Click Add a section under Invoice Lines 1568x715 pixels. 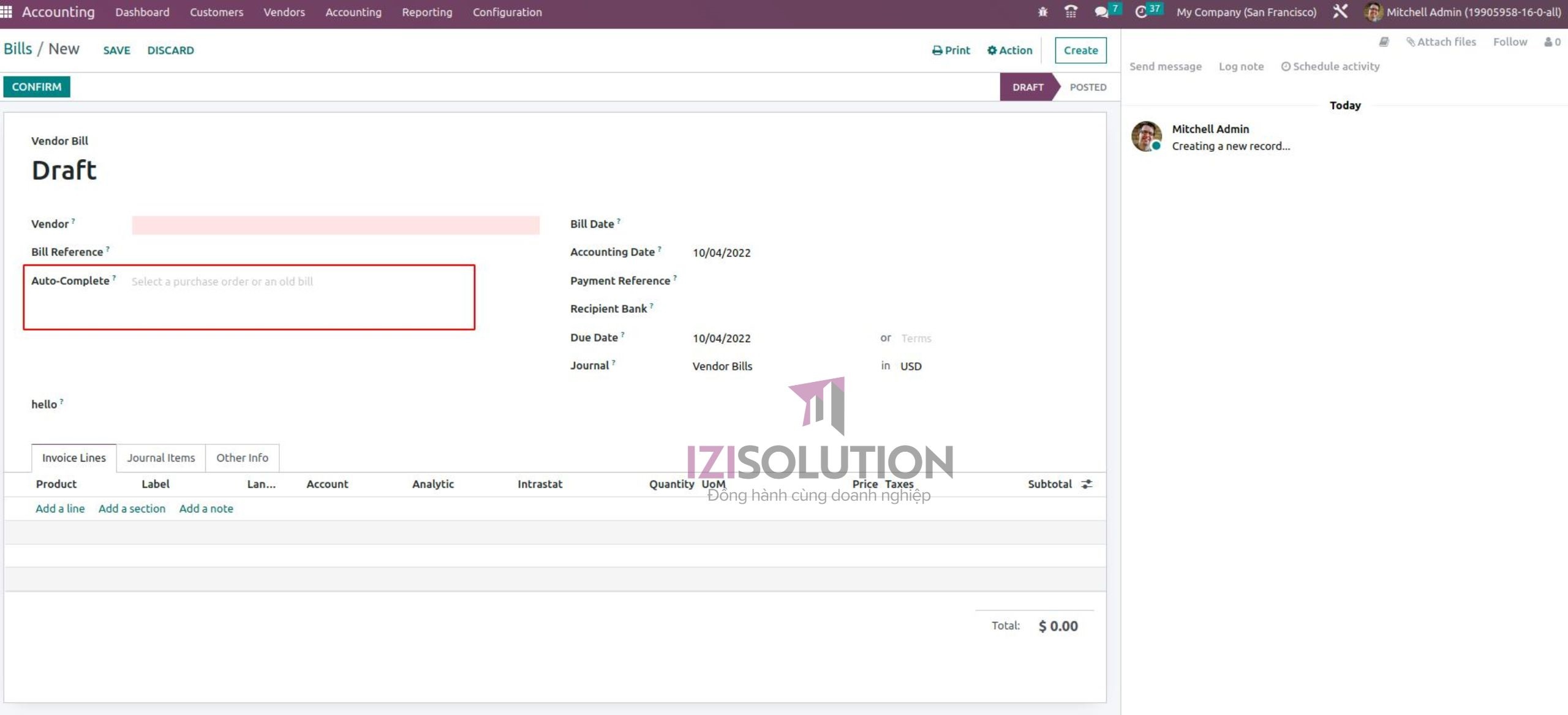(x=131, y=508)
